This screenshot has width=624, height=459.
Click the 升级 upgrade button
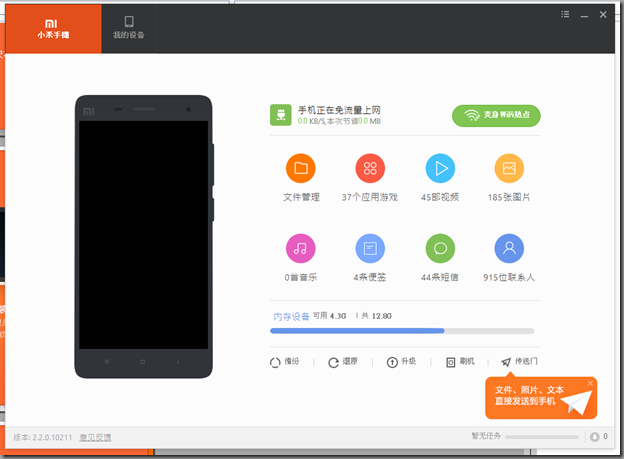click(x=401, y=361)
